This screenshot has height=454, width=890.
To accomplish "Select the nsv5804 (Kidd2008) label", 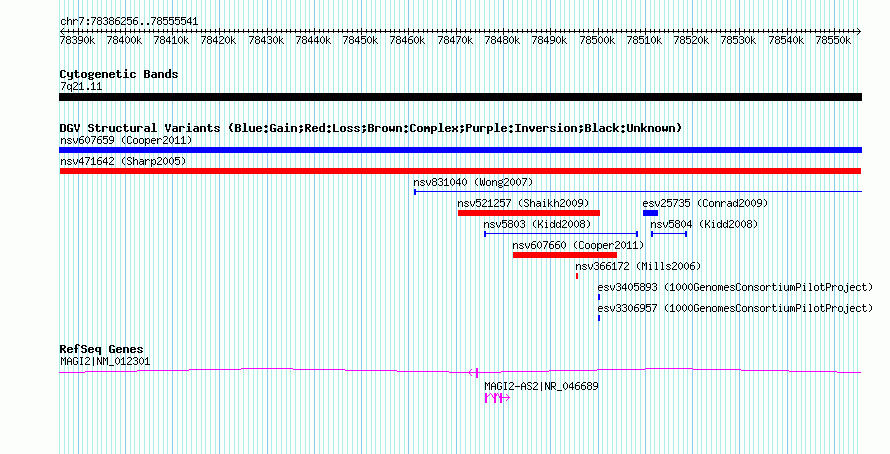I will point(704,224).
